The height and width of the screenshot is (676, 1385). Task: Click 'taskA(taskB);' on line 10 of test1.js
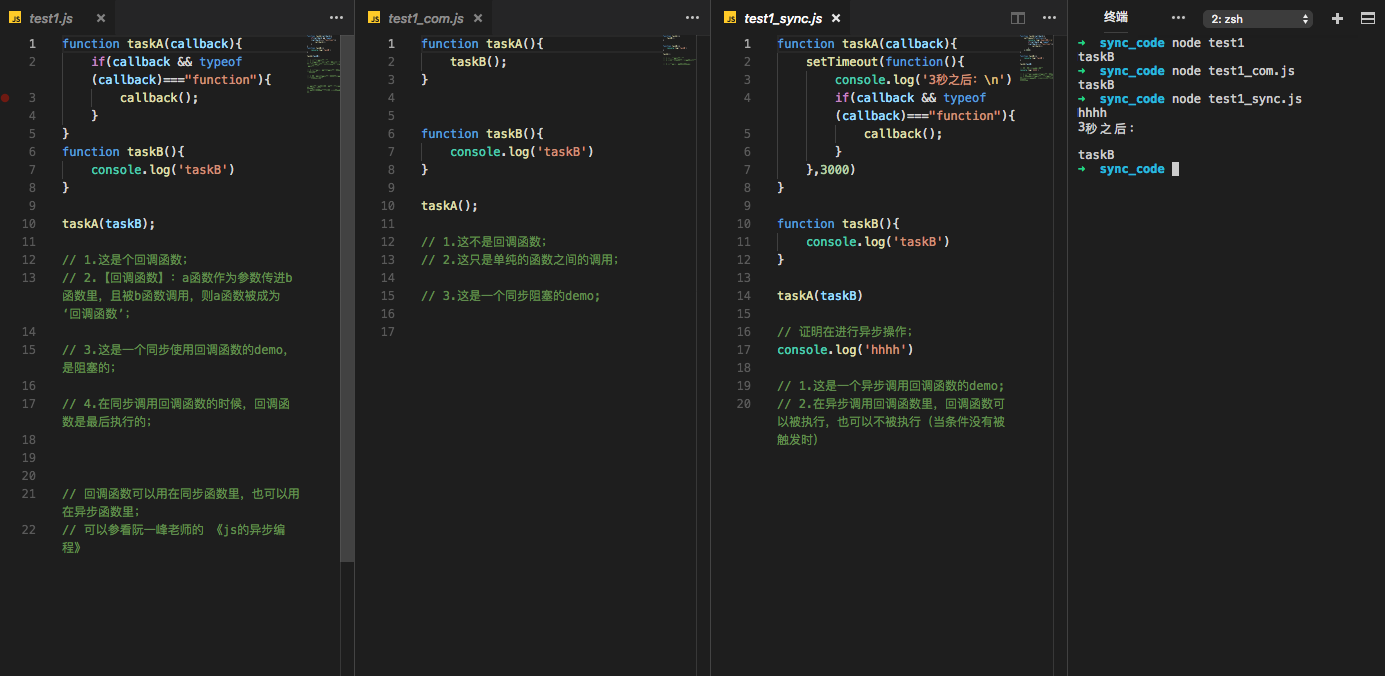109,223
